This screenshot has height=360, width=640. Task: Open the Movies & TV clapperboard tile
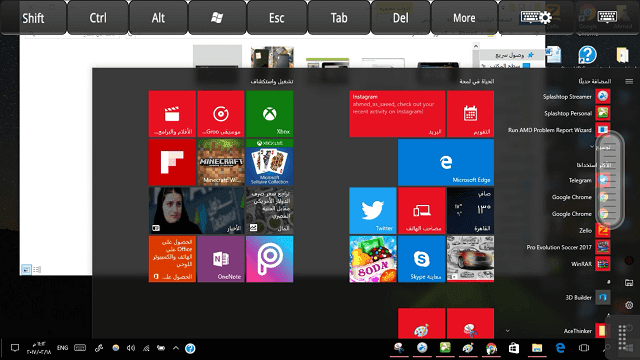(x=172, y=113)
